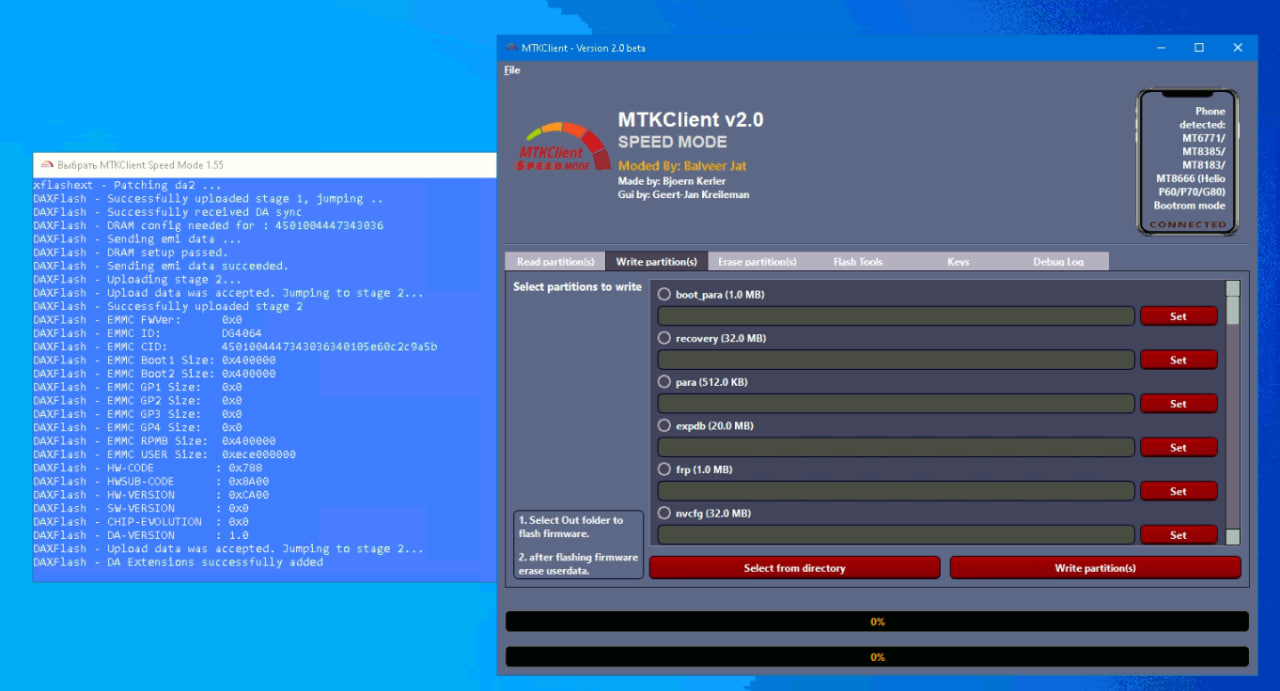Click Set button for boot_para partition
The image size is (1280, 691).
point(1178,316)
